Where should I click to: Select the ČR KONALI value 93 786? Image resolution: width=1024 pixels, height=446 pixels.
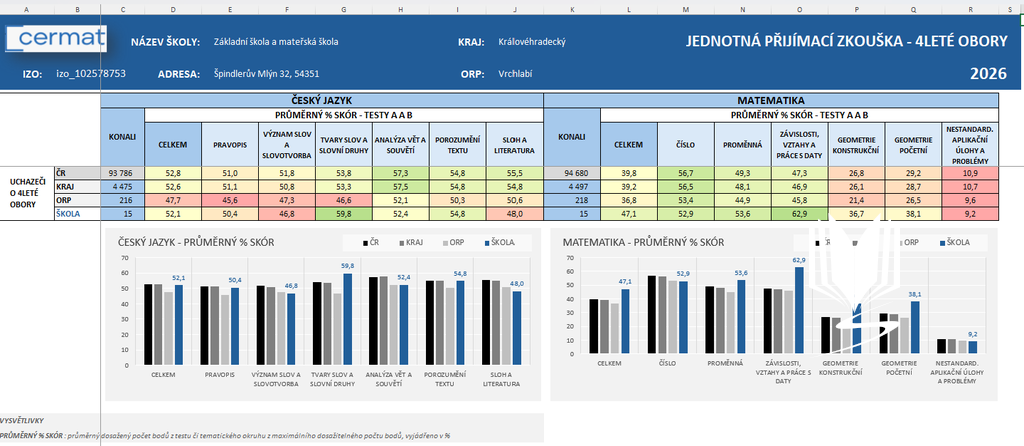123,173
